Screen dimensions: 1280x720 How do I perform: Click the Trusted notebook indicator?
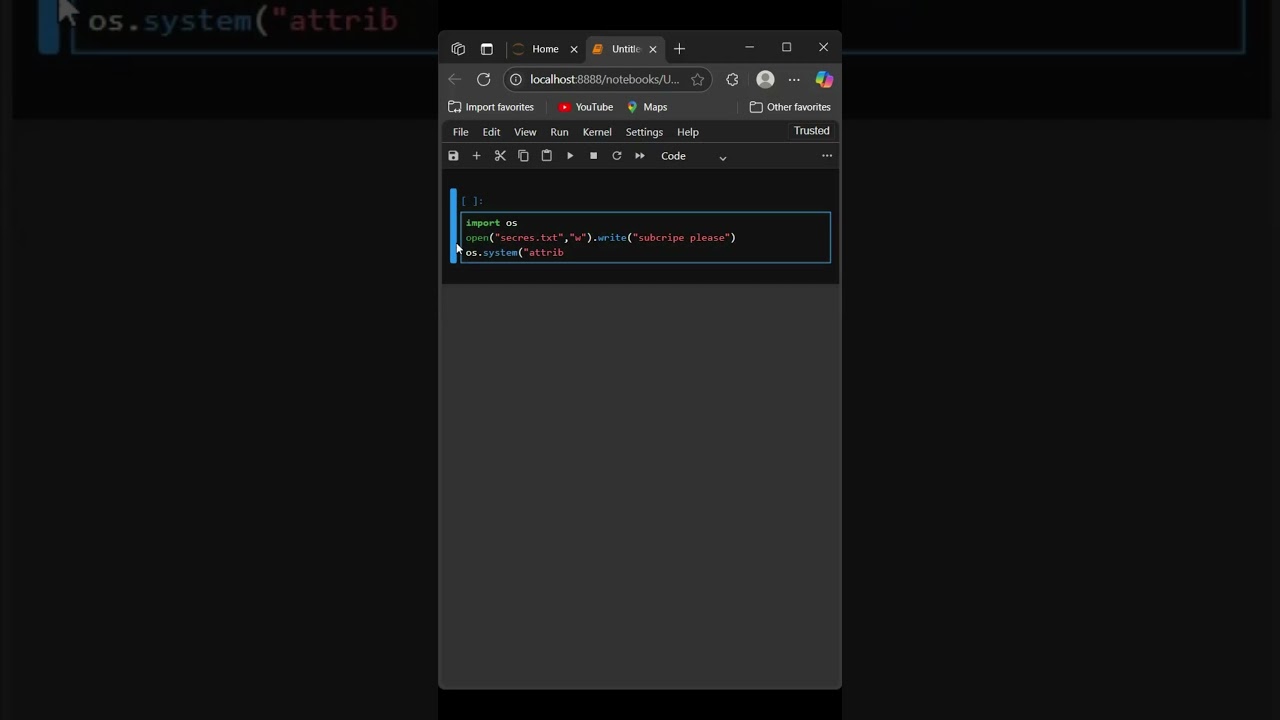(x=811, y=131)
